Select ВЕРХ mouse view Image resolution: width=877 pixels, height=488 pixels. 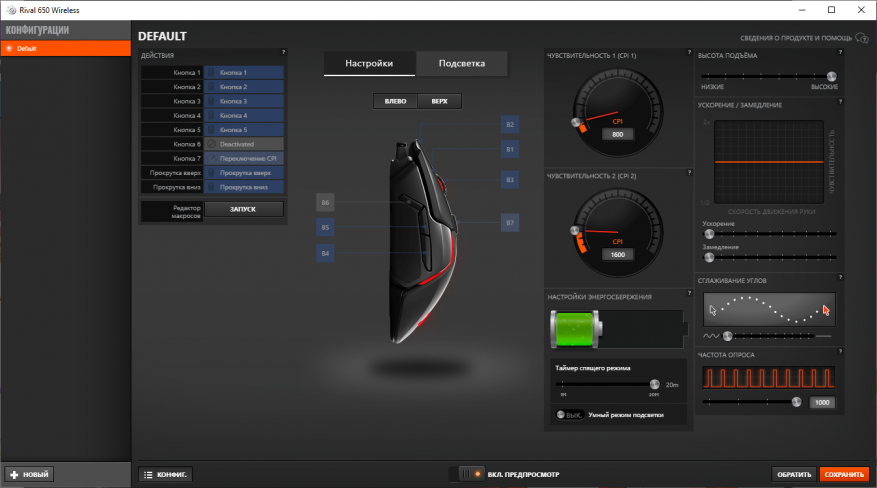(440, 101)
